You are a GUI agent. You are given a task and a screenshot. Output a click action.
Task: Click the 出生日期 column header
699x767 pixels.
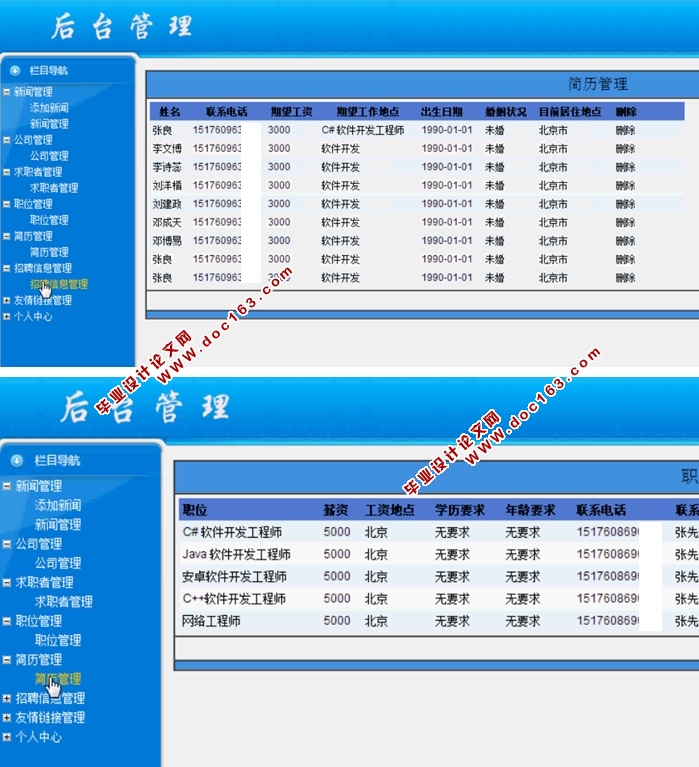442,112
